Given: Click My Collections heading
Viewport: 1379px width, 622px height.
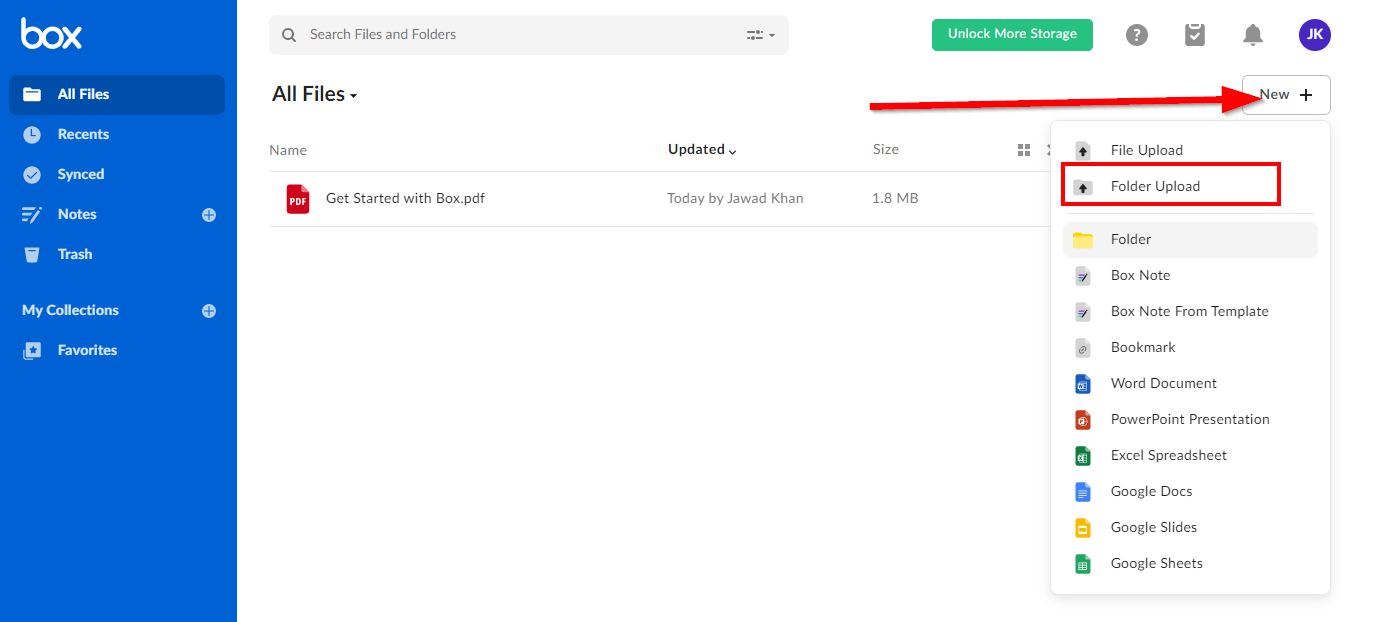Looking at the screenshot, I should point(70,311).
